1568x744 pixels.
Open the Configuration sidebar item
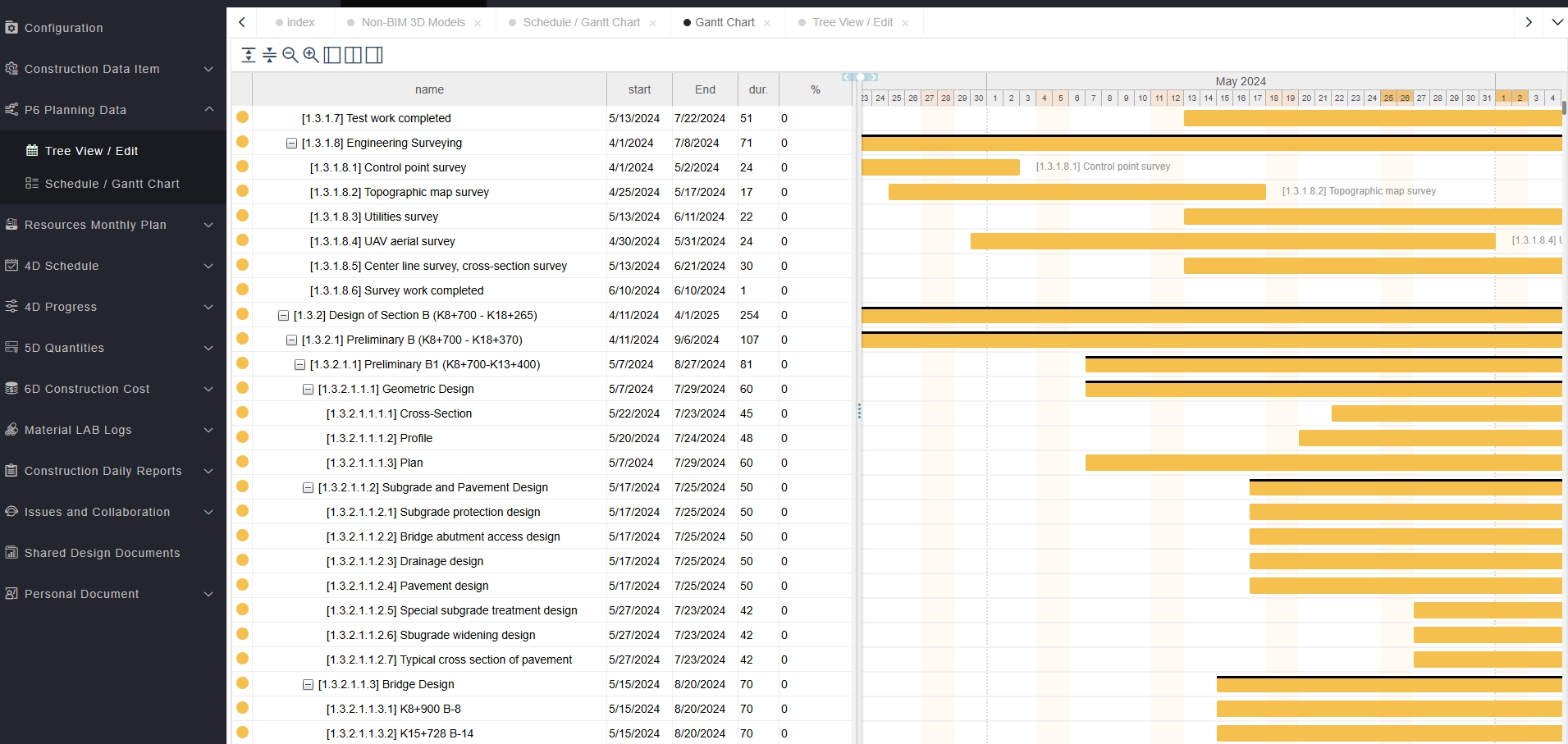[x=113, y=28]
